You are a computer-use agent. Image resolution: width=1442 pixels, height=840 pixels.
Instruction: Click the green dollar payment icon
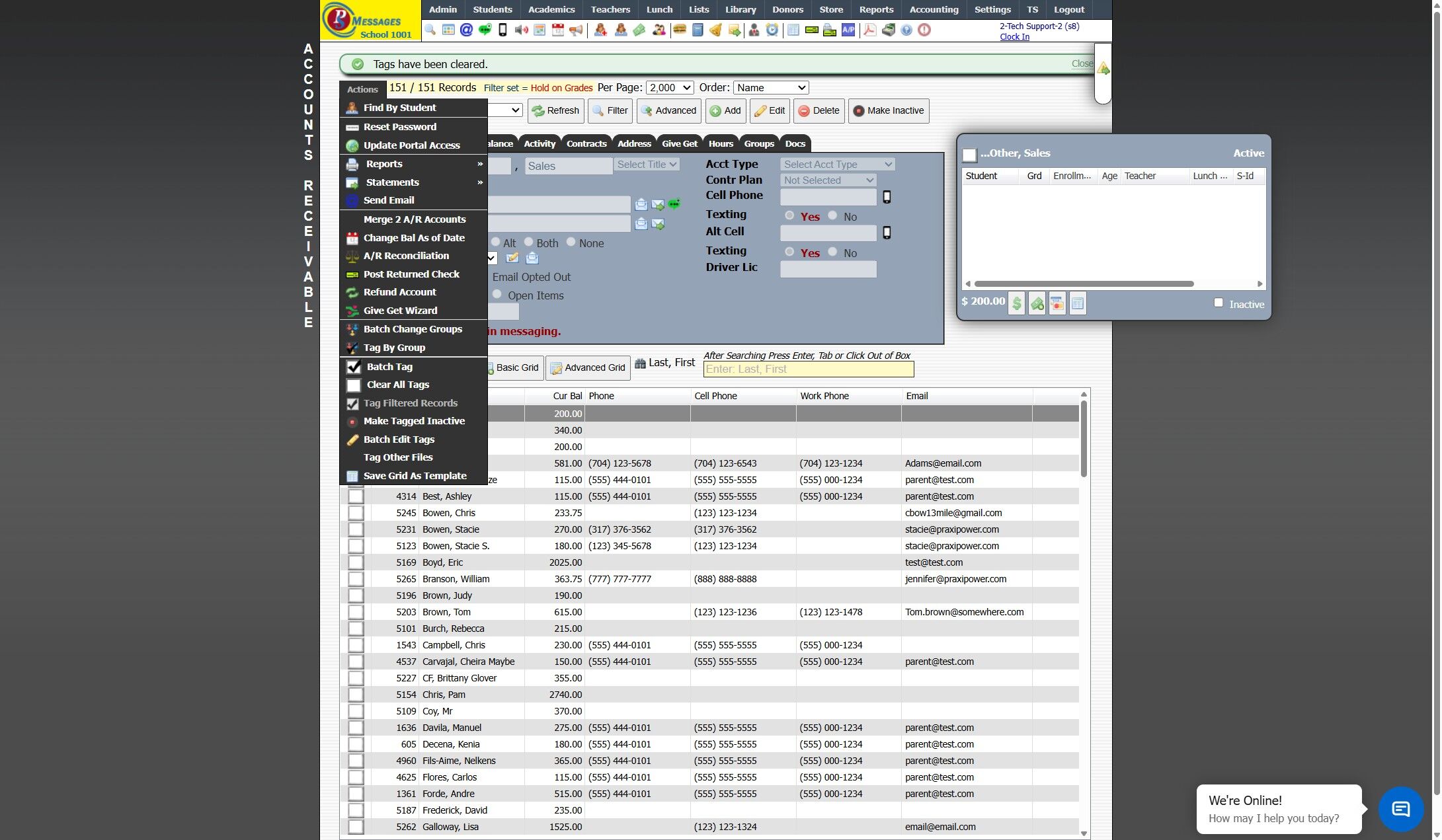(1016, 303)
